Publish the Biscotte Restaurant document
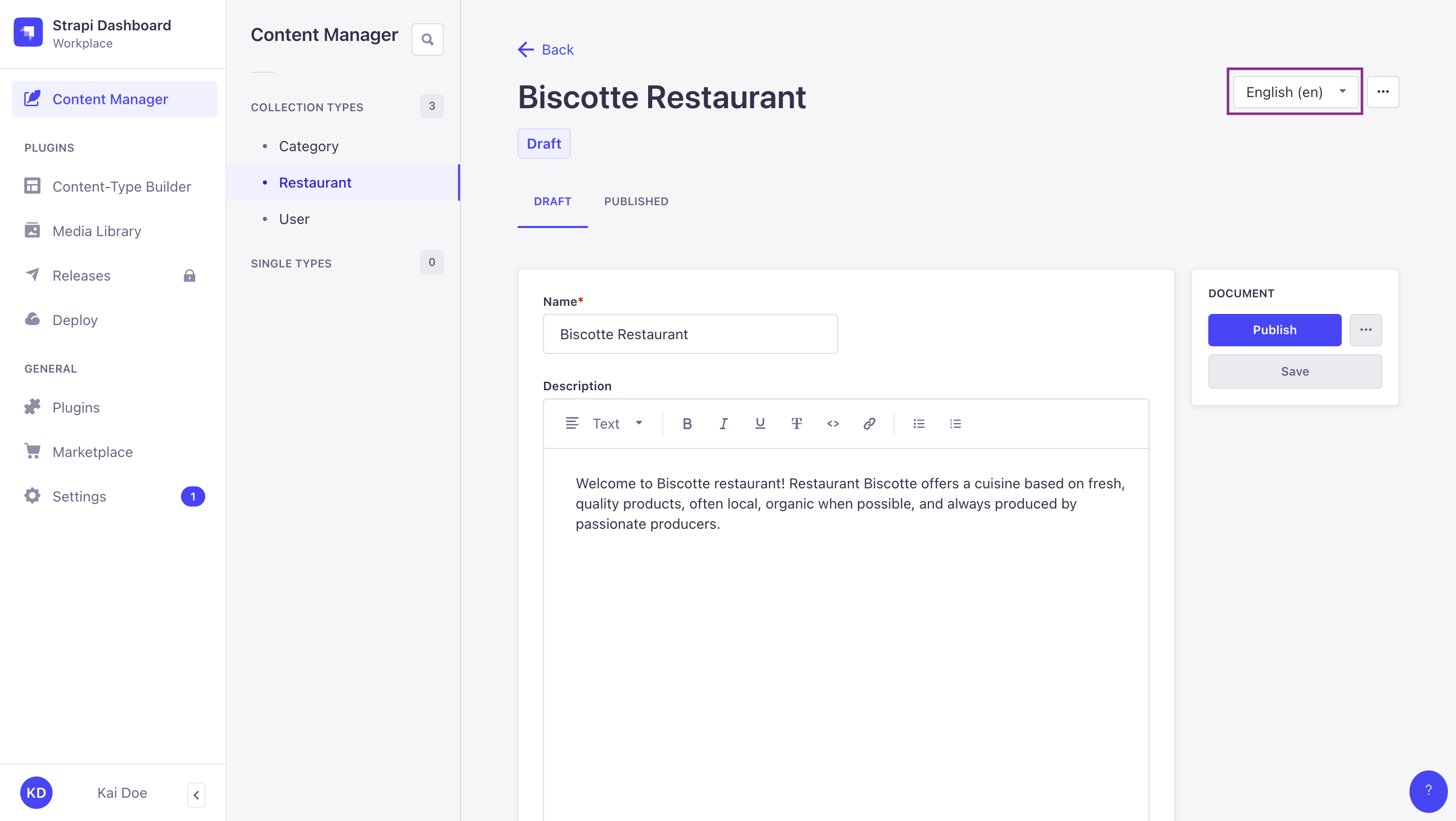This screenshot has width=1456, height=821. 1274,330
